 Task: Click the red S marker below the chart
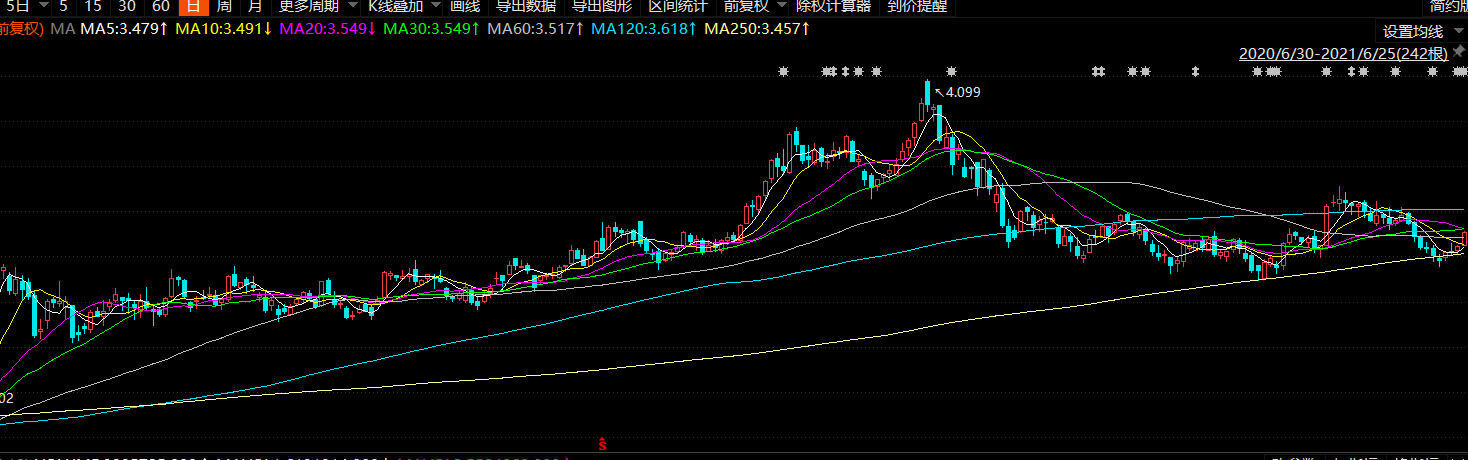[x=602, y=442]
